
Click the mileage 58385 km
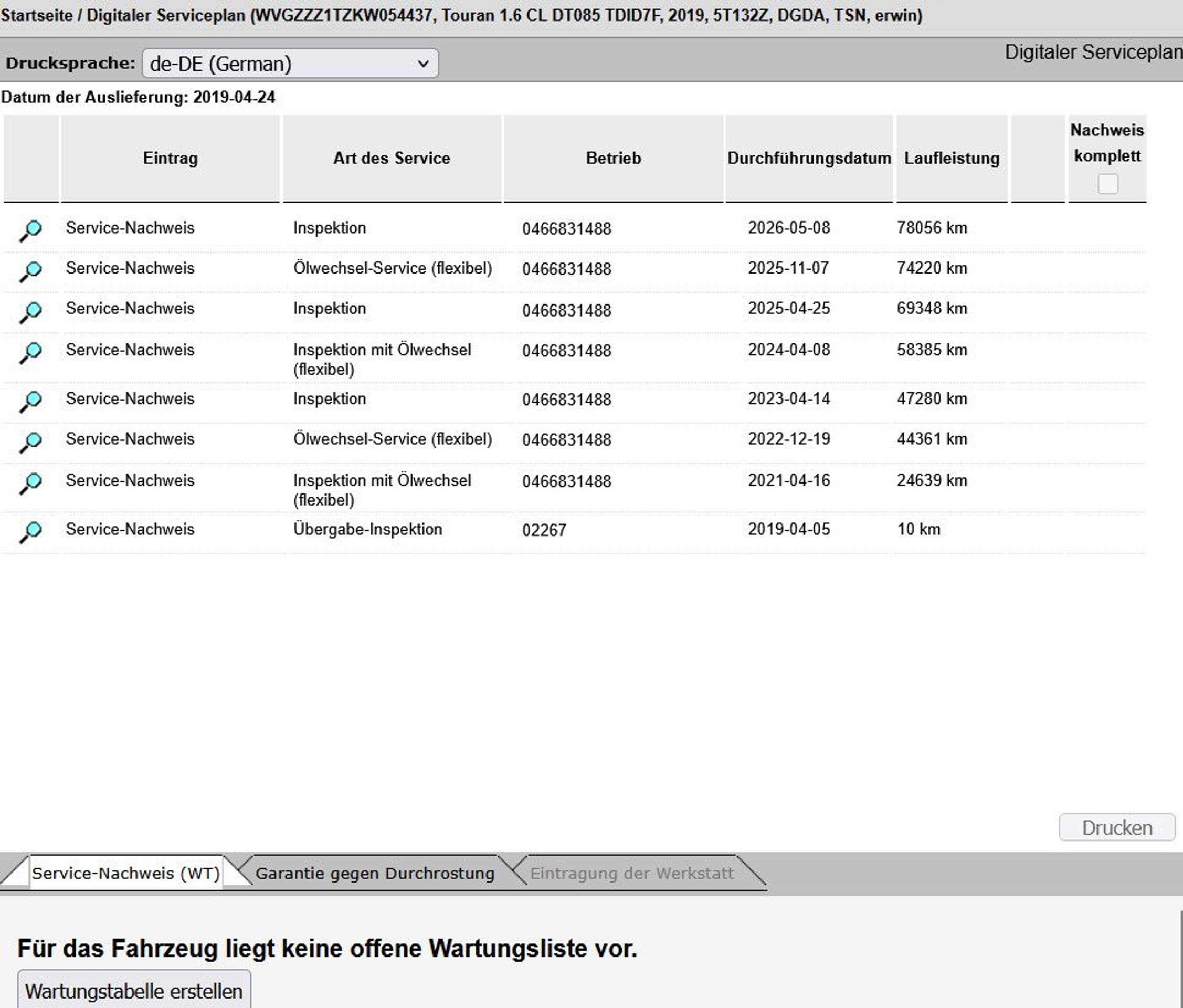pos(932,350)
